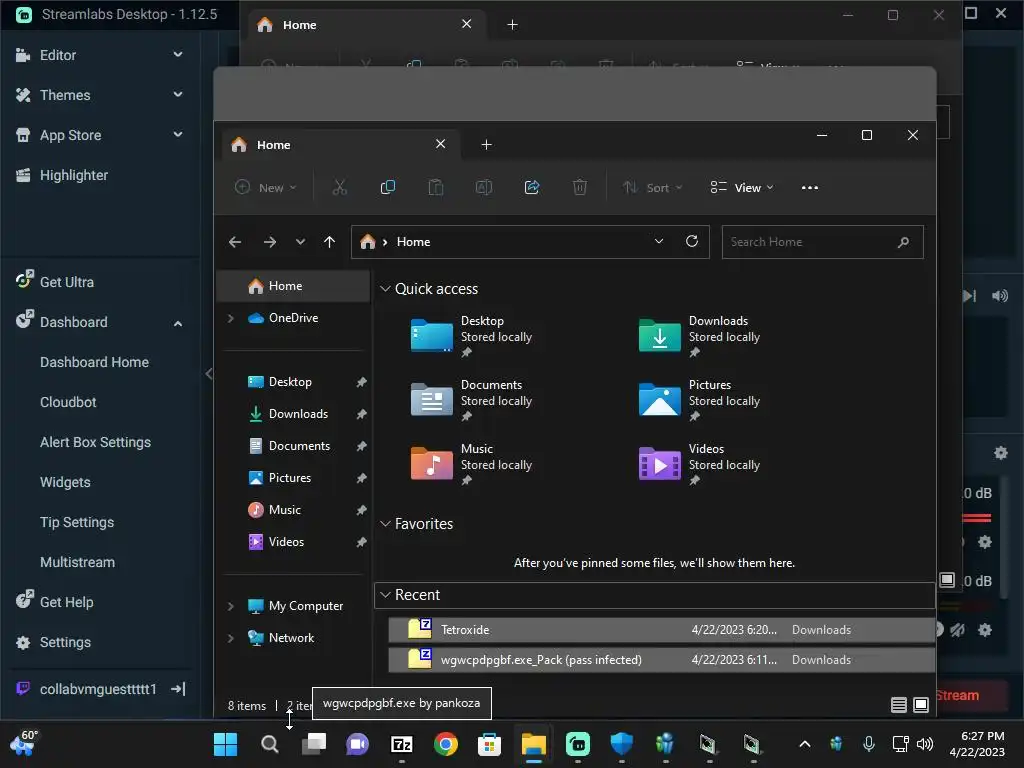1024x768 pixels.
Task: Click Get Ultra in Streamlabs
Action: [x=67, y=282]
